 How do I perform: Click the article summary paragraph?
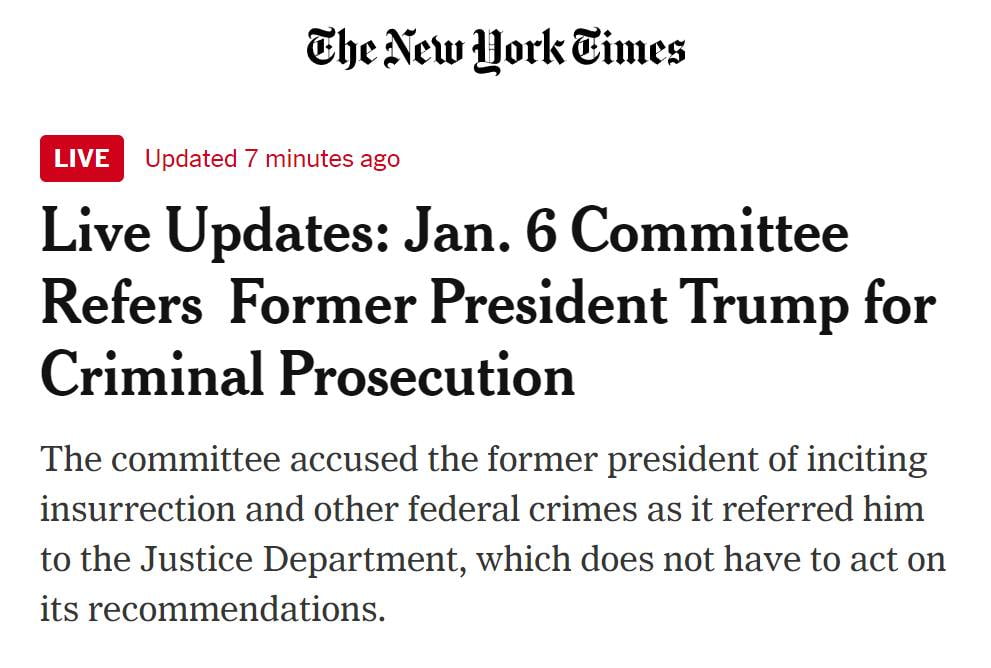[490, 535]
